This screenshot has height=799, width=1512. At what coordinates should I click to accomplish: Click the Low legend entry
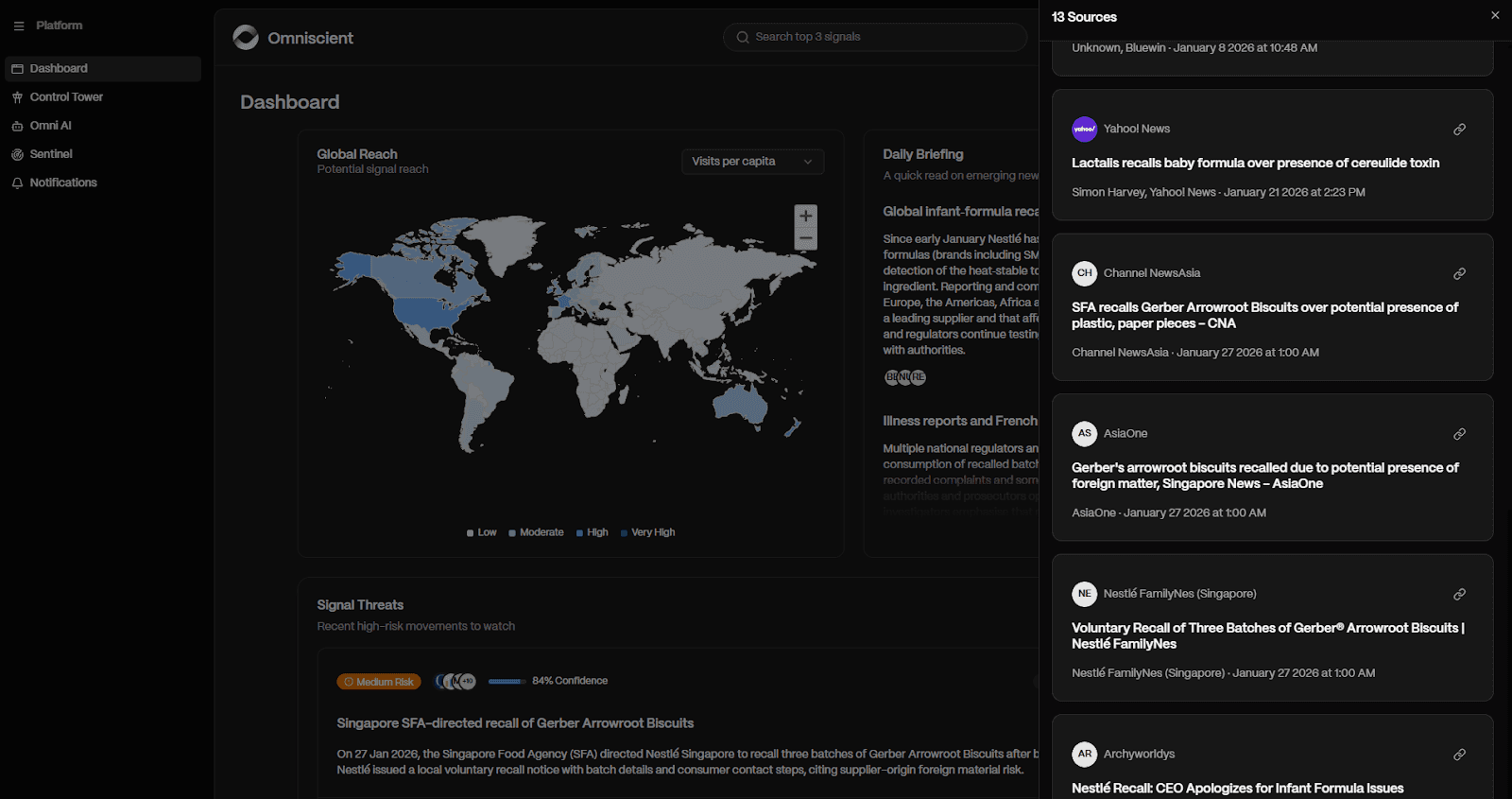pyautogui.click(x=481, y=532)
